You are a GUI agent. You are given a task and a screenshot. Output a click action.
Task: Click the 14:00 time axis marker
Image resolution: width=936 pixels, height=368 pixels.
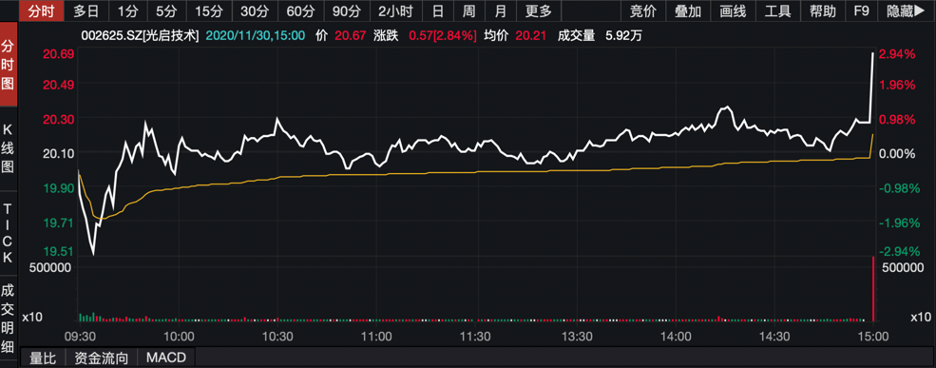pos(676,337)
